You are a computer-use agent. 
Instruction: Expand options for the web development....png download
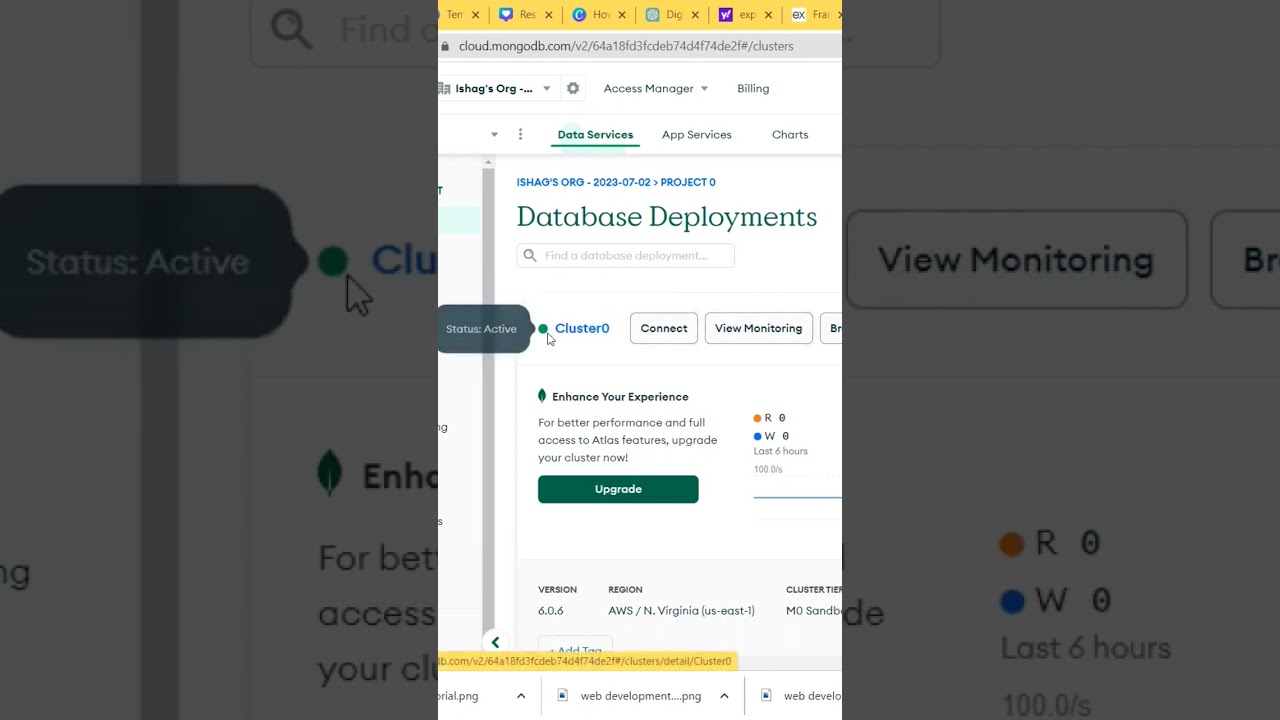click(724, 696)
